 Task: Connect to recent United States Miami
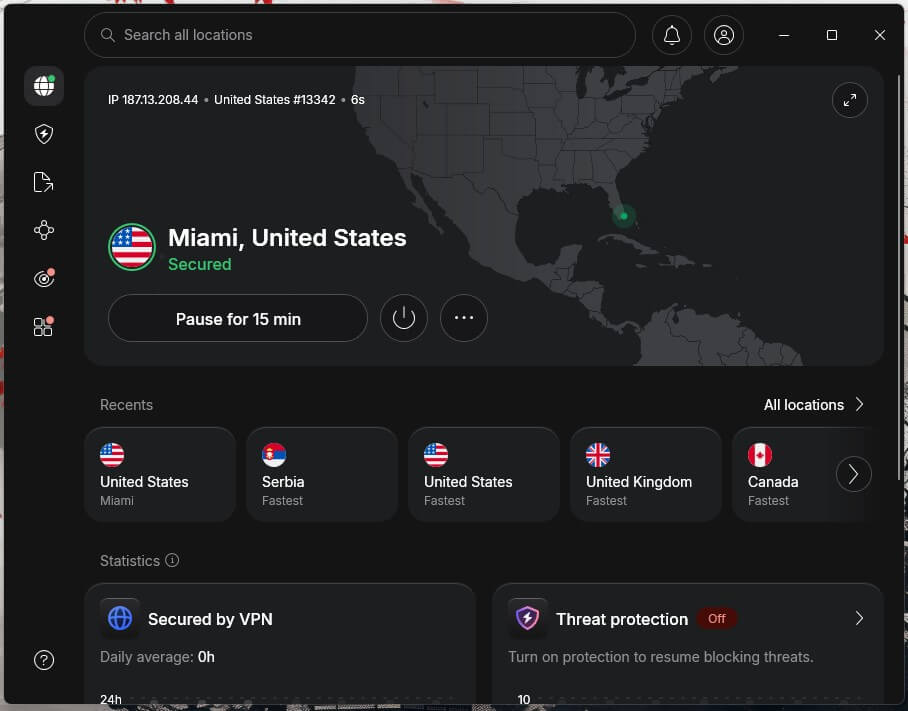(160, 474)
